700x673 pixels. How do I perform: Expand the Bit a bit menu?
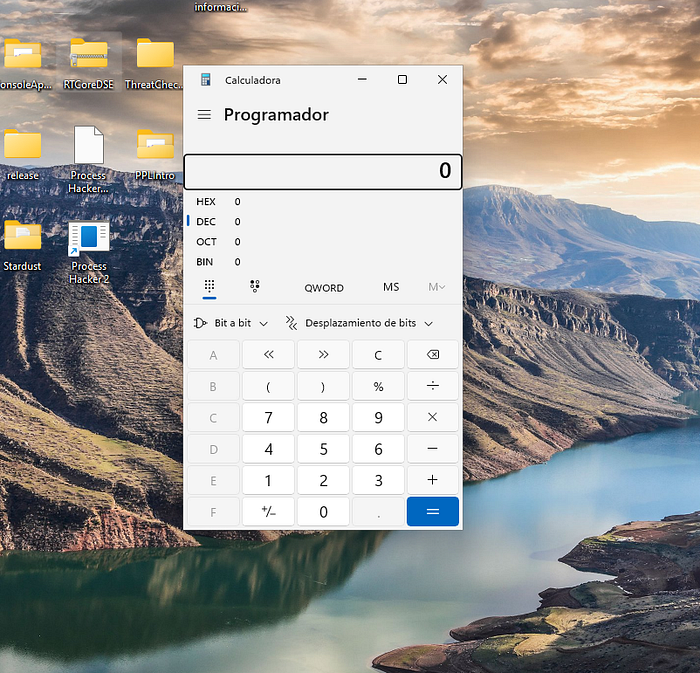(x=231, y=323)
